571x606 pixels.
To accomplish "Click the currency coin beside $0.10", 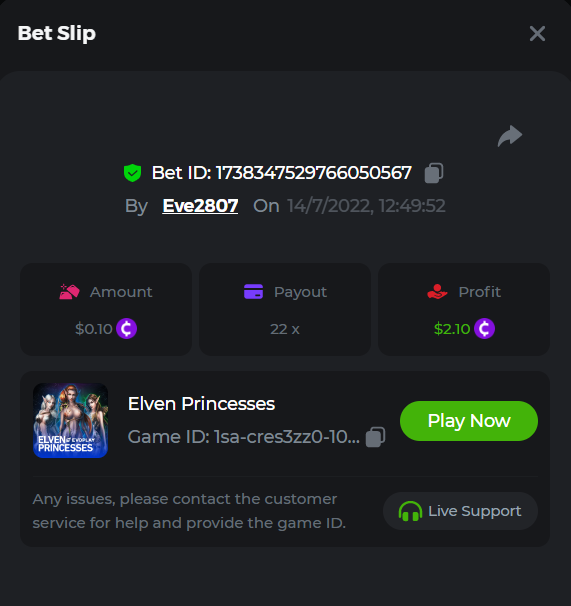I will click(126, 329).
